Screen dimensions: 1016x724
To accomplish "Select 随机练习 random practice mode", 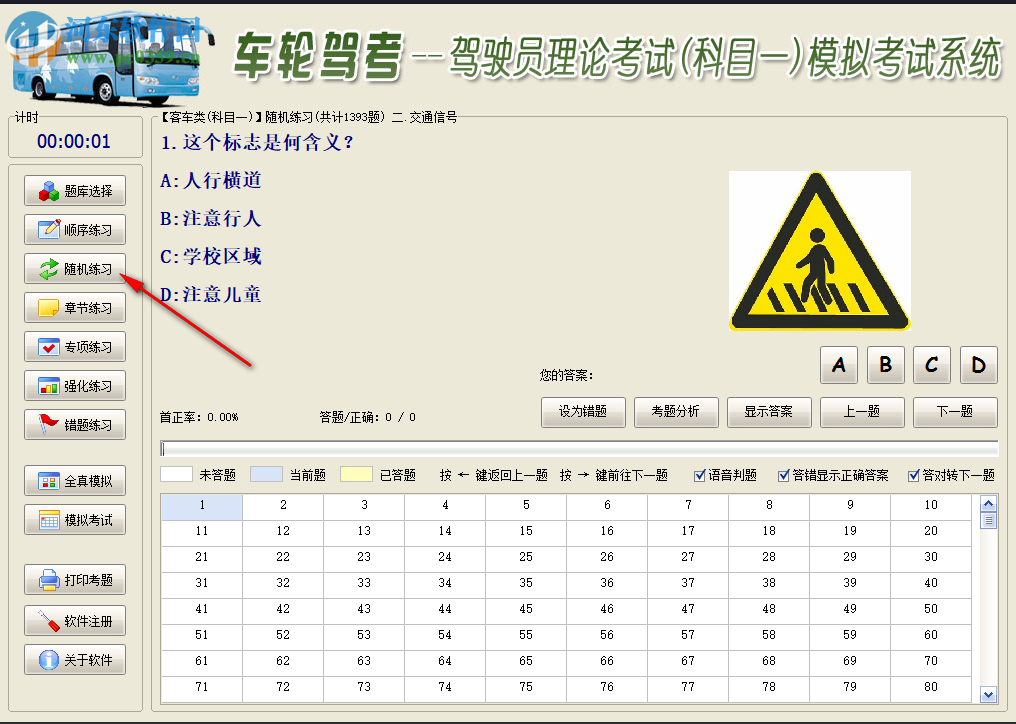I will pyautogui.click(x=75, y=268).
